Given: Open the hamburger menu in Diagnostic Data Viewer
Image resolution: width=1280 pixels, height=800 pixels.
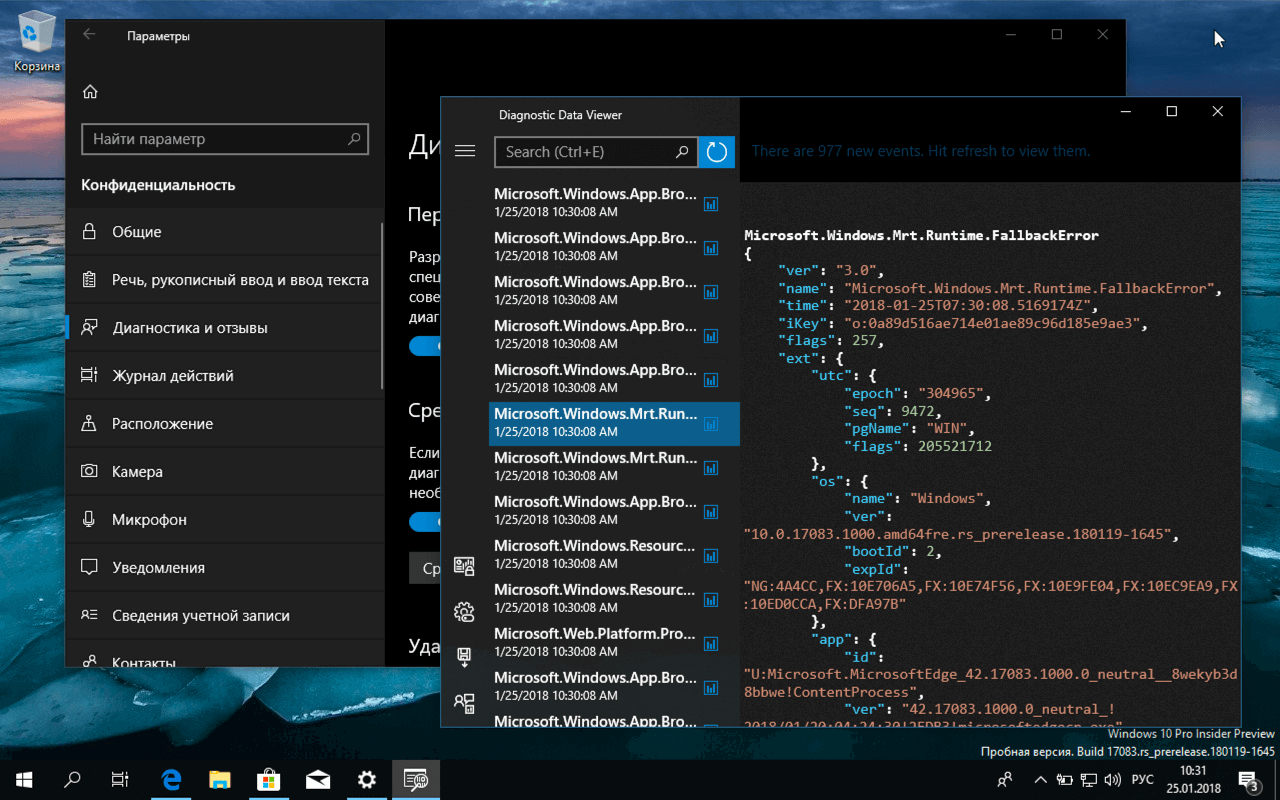Looking at the screenshot, I should point(464,151).
